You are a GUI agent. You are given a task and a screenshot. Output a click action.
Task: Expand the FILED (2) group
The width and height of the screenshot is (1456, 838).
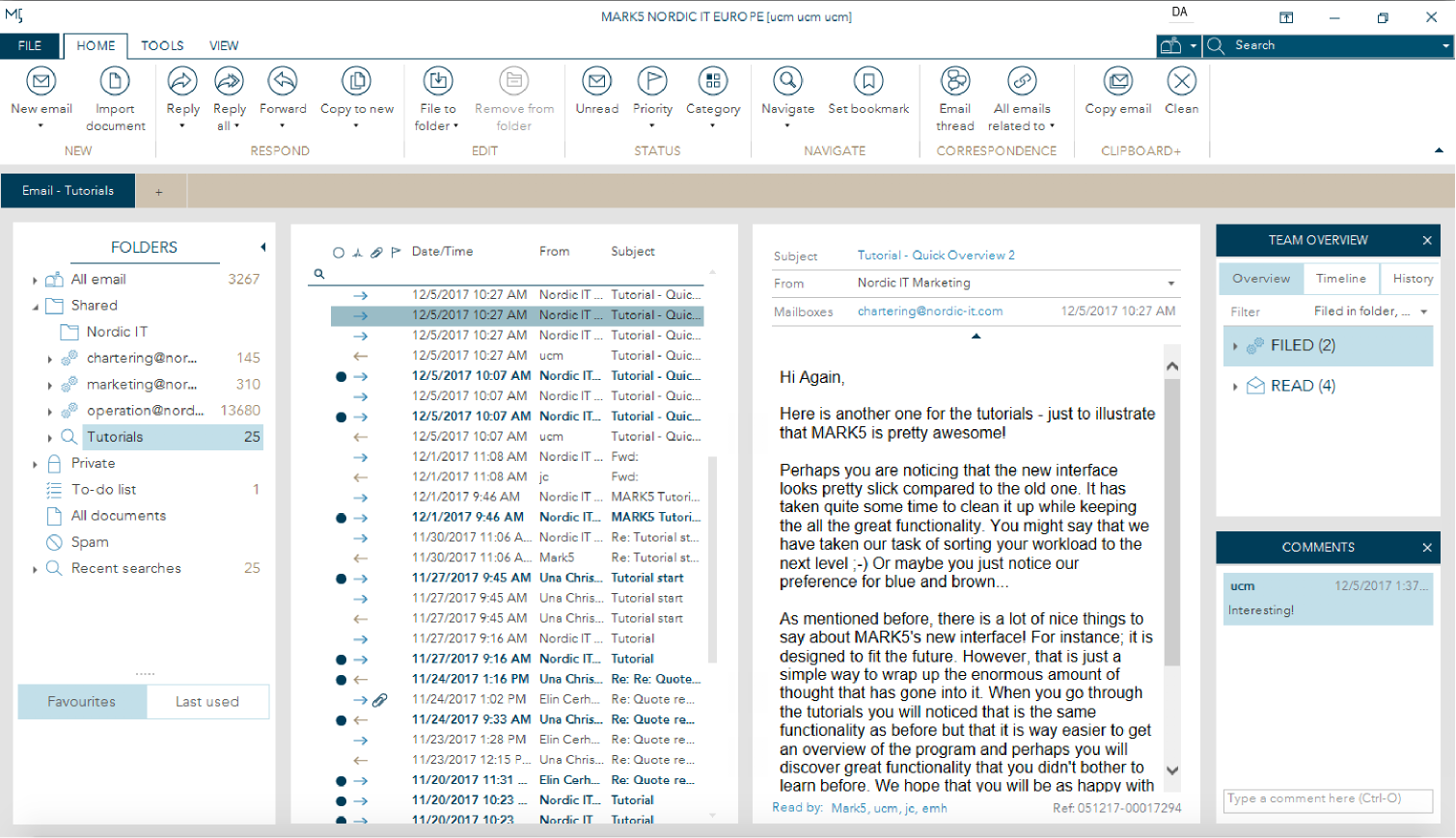pyautogui.click(x=1235, y=346)
